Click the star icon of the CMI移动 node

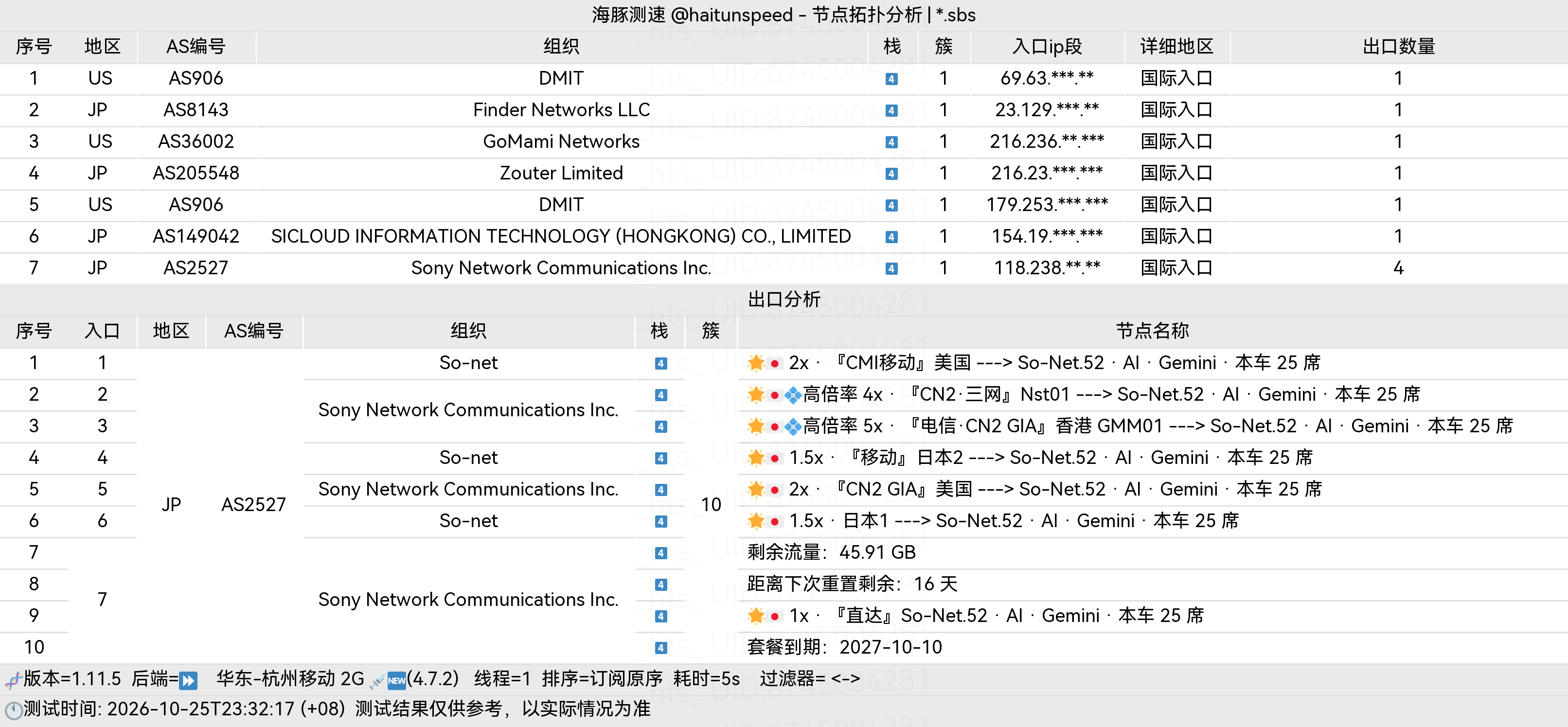[x=756, y=363]
